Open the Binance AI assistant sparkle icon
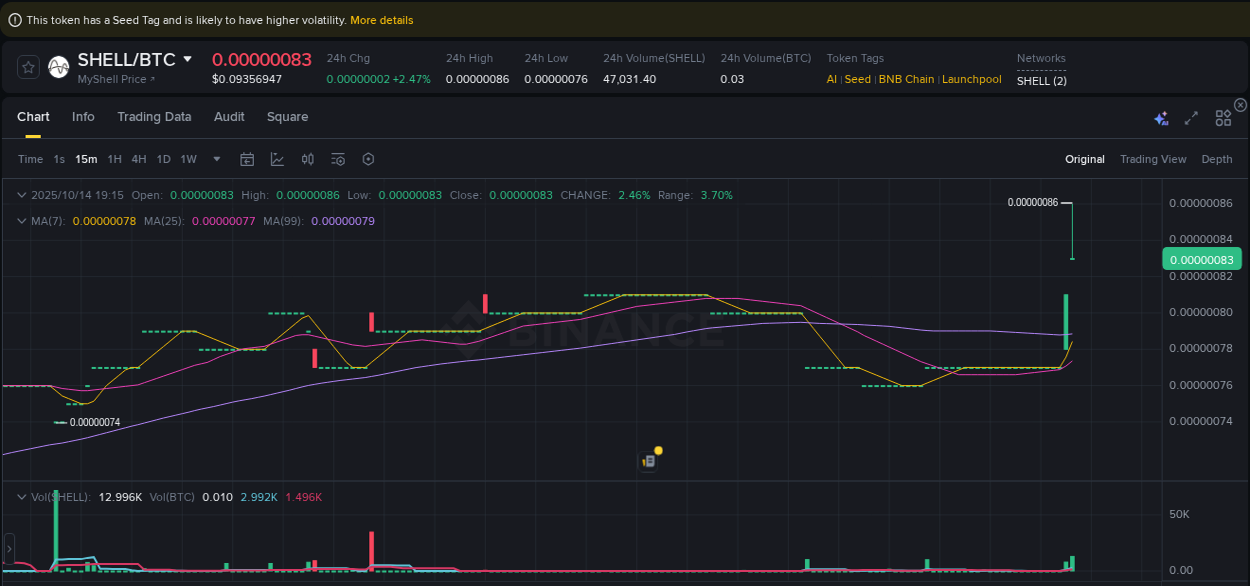1250x586 pixels. click(1161, 117)
